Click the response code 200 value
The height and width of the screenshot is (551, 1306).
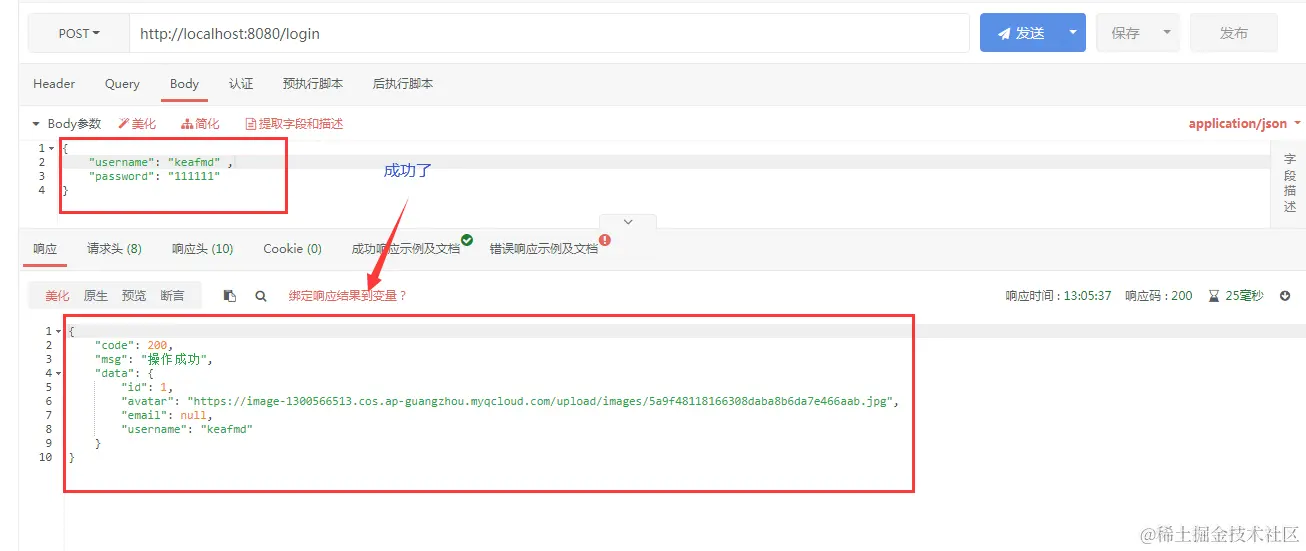coord(1182,296)
